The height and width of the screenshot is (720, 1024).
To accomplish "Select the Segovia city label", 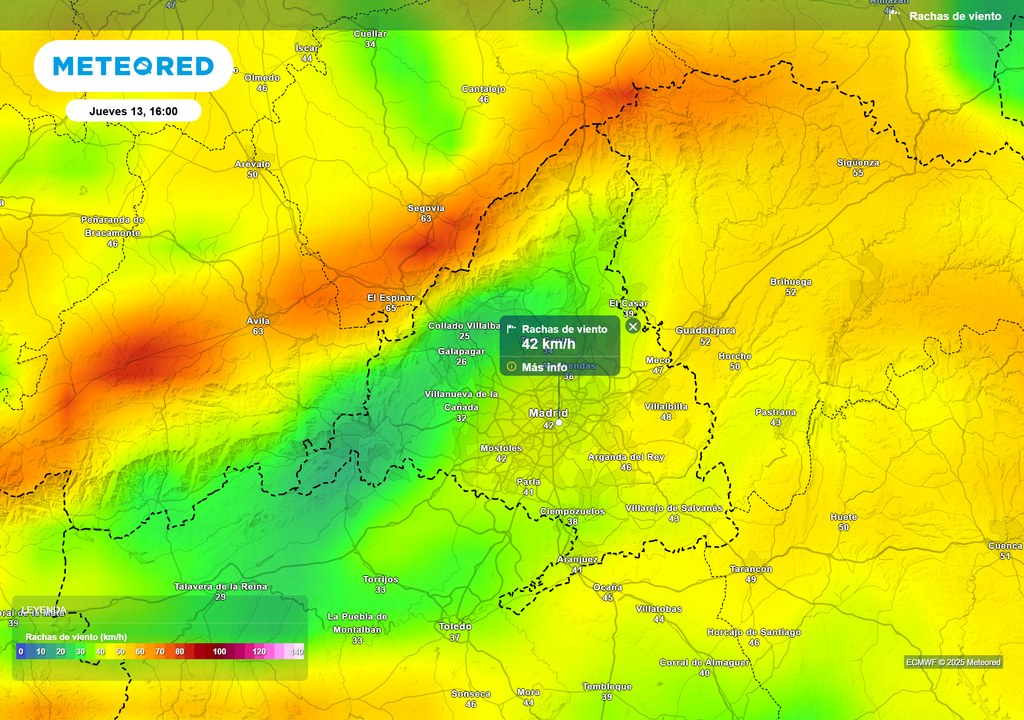I will click(426, 208).
